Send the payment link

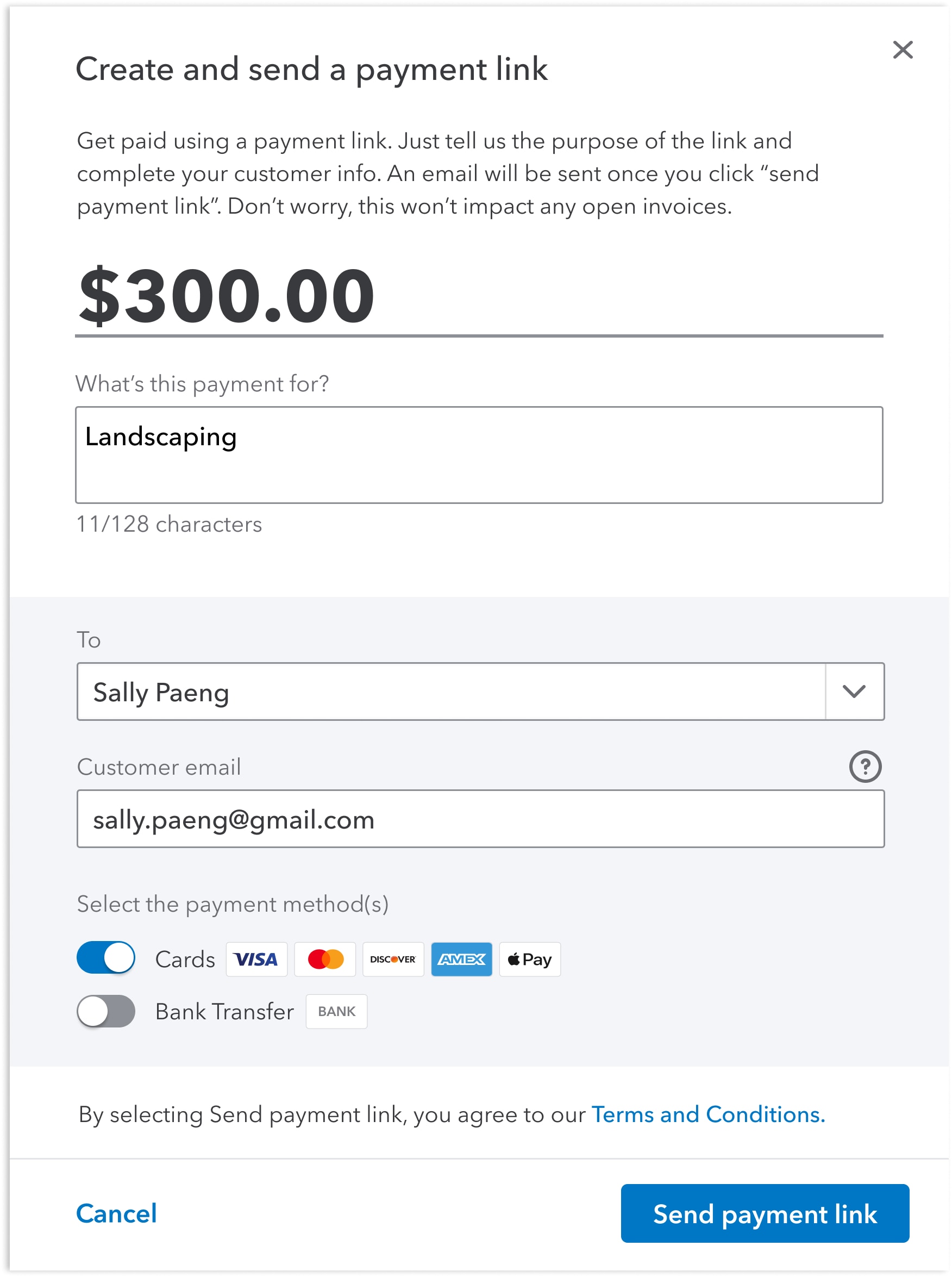tap(765, 1213)
